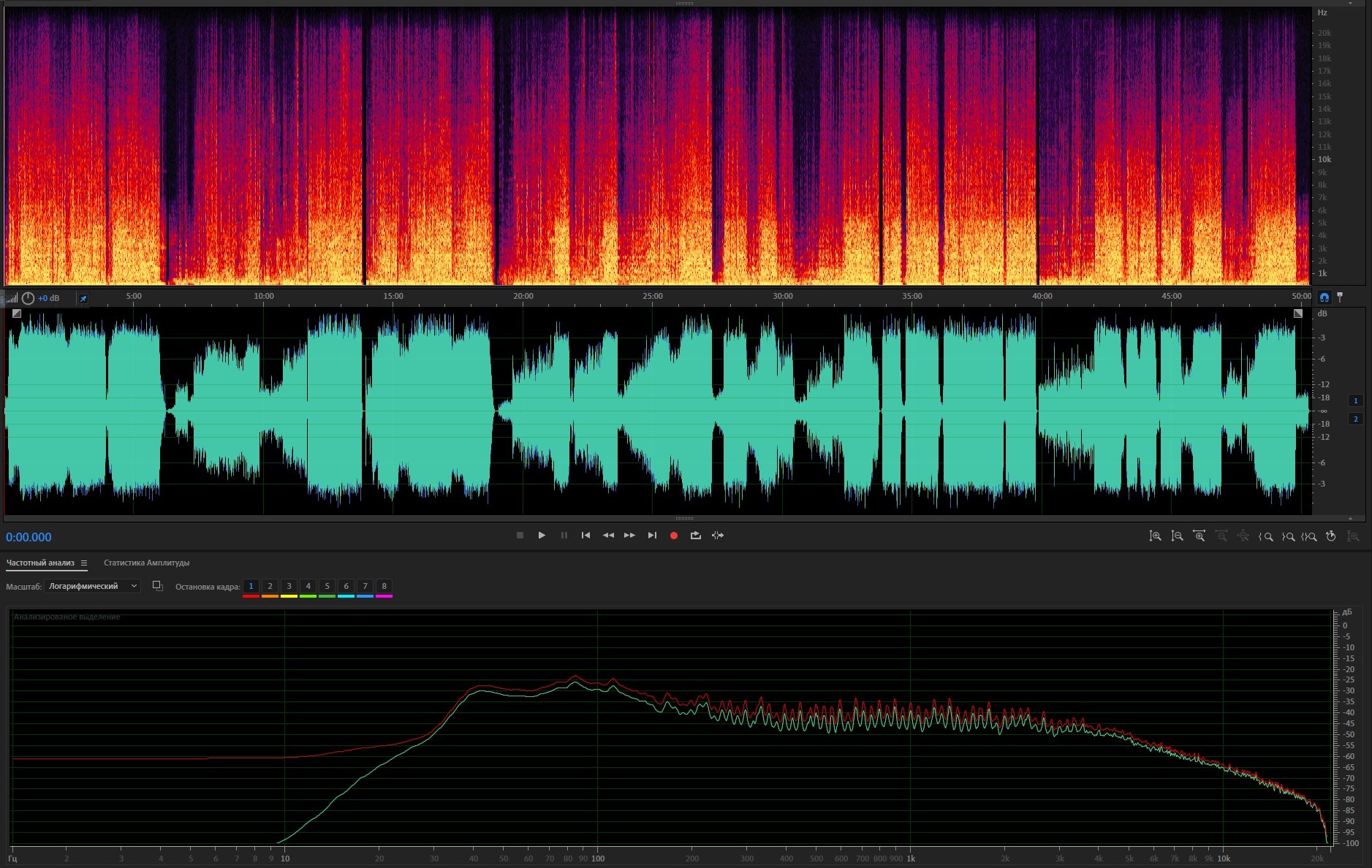The width and height of the screenshot is (1372, 868).
Task: Click hold frame button 5
Action: 327,586
